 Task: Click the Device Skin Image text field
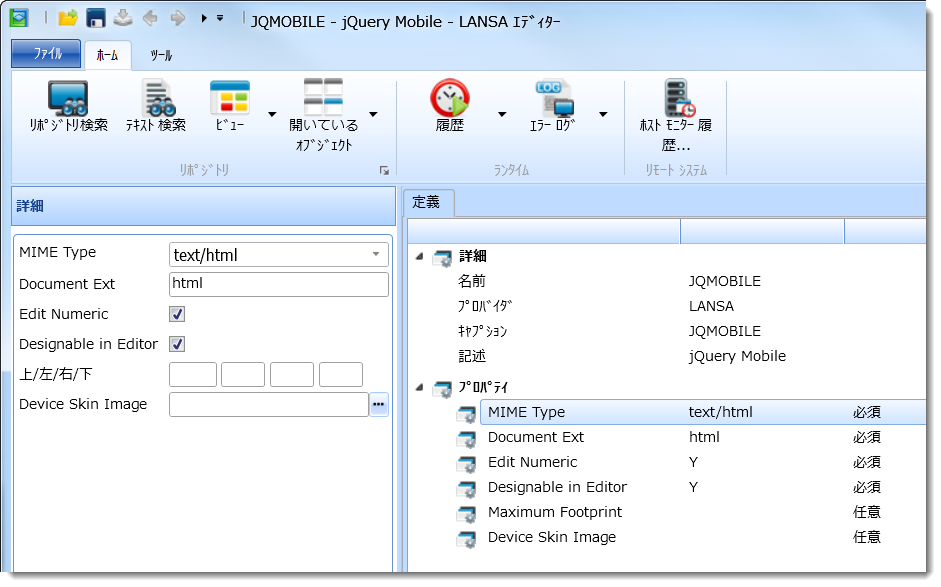click(269, 405)
